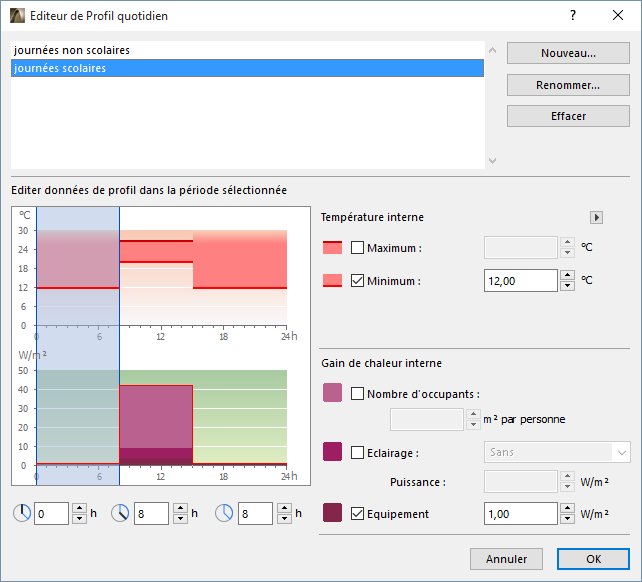Click the Eclairage magenta color icon
This screenshot has height=582, width=642.
click(x=332, y=452)
